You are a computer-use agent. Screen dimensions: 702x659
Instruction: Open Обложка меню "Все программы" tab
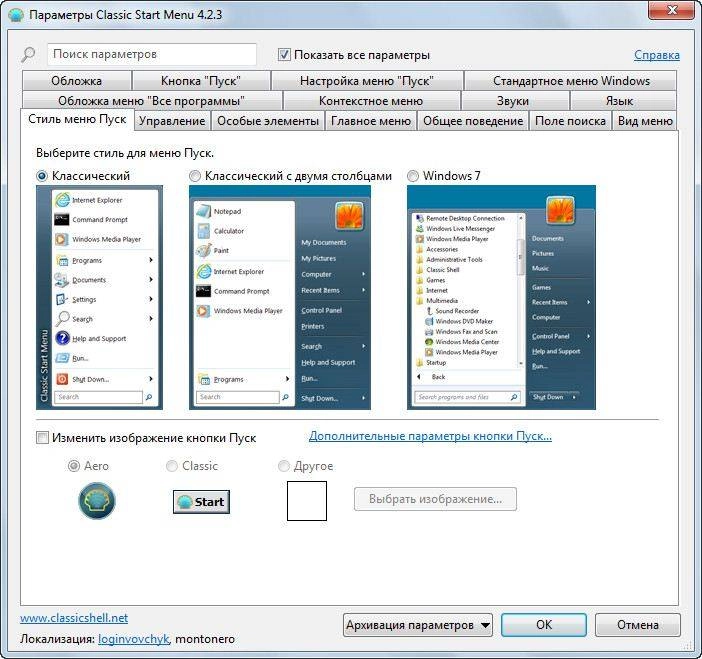tap(152, 101)
